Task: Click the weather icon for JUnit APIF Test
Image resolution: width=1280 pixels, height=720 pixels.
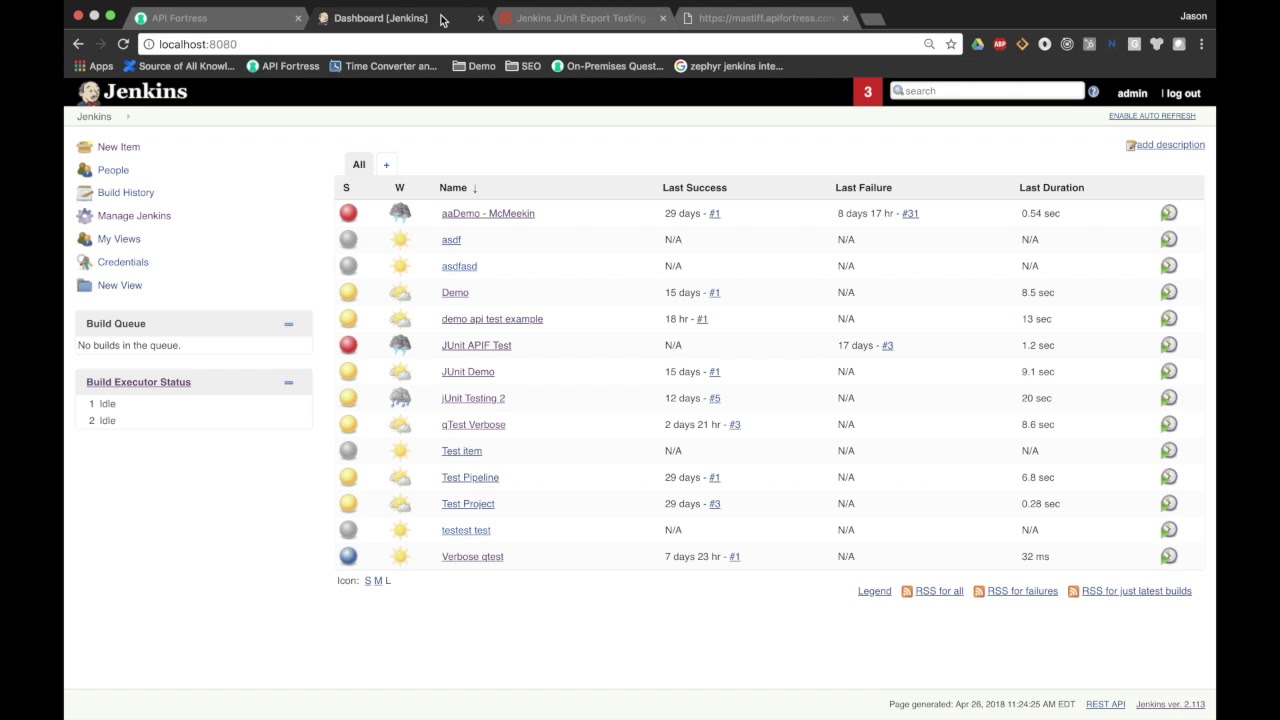Action: click(400, 345)
